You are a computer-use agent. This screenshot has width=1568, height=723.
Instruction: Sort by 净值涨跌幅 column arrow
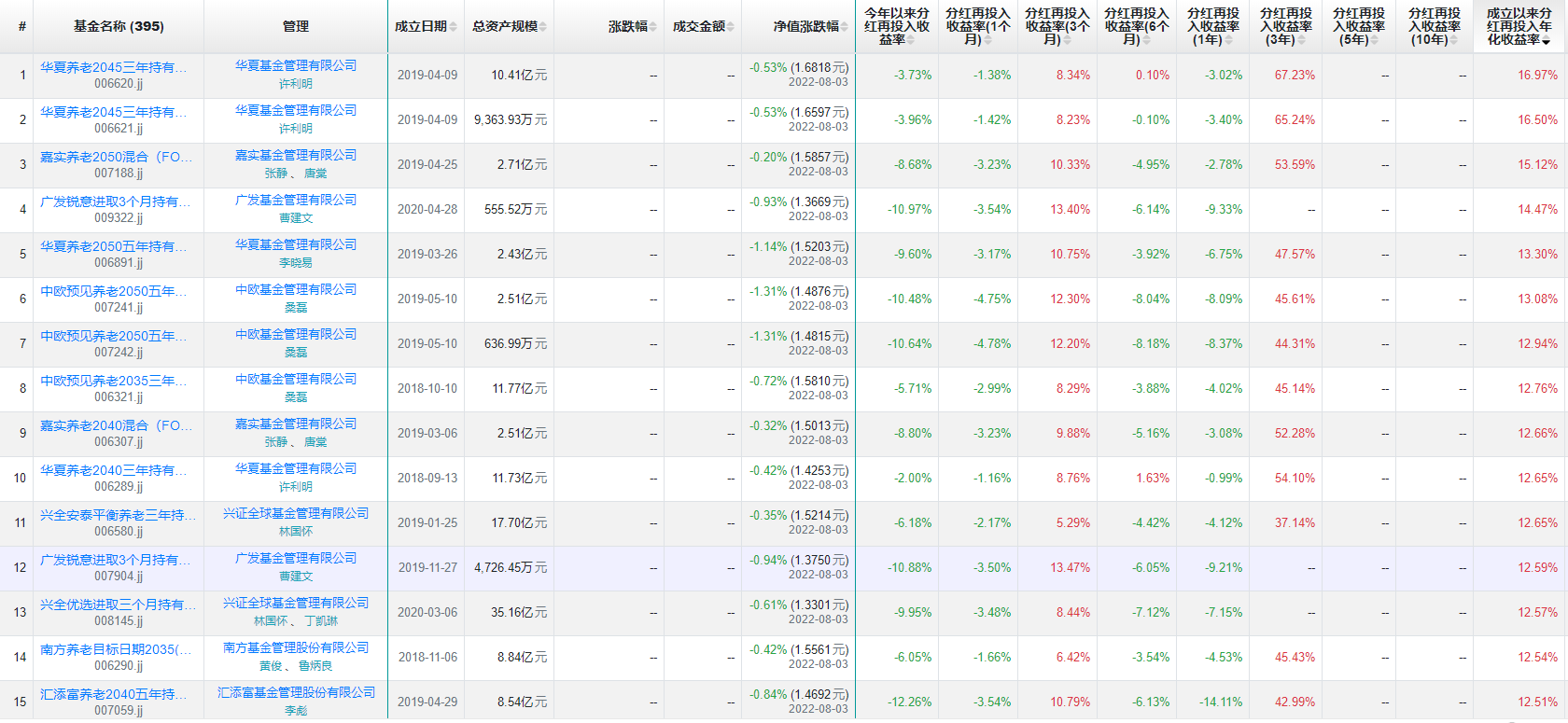pos(845,27)
